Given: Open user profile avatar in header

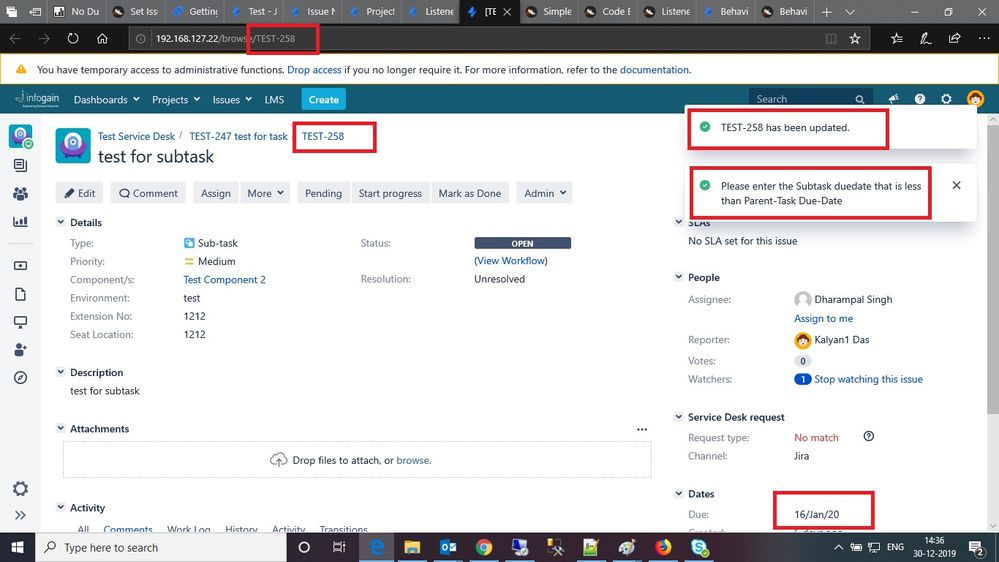Looking at the screenshot, I should click(975, 99).
